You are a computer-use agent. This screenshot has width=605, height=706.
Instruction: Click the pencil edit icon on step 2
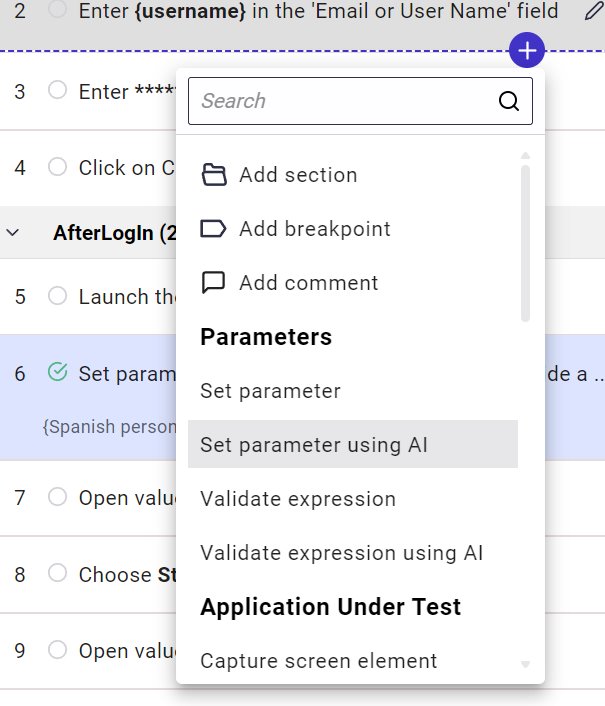(594, 10)
